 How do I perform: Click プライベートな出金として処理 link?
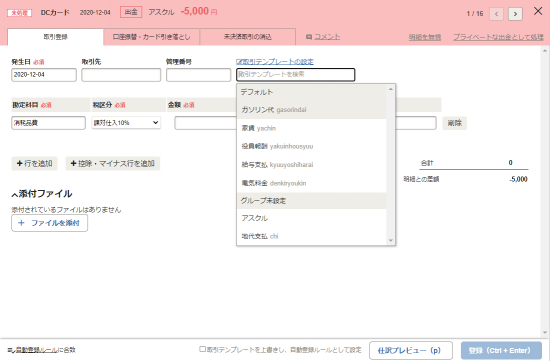498,37
